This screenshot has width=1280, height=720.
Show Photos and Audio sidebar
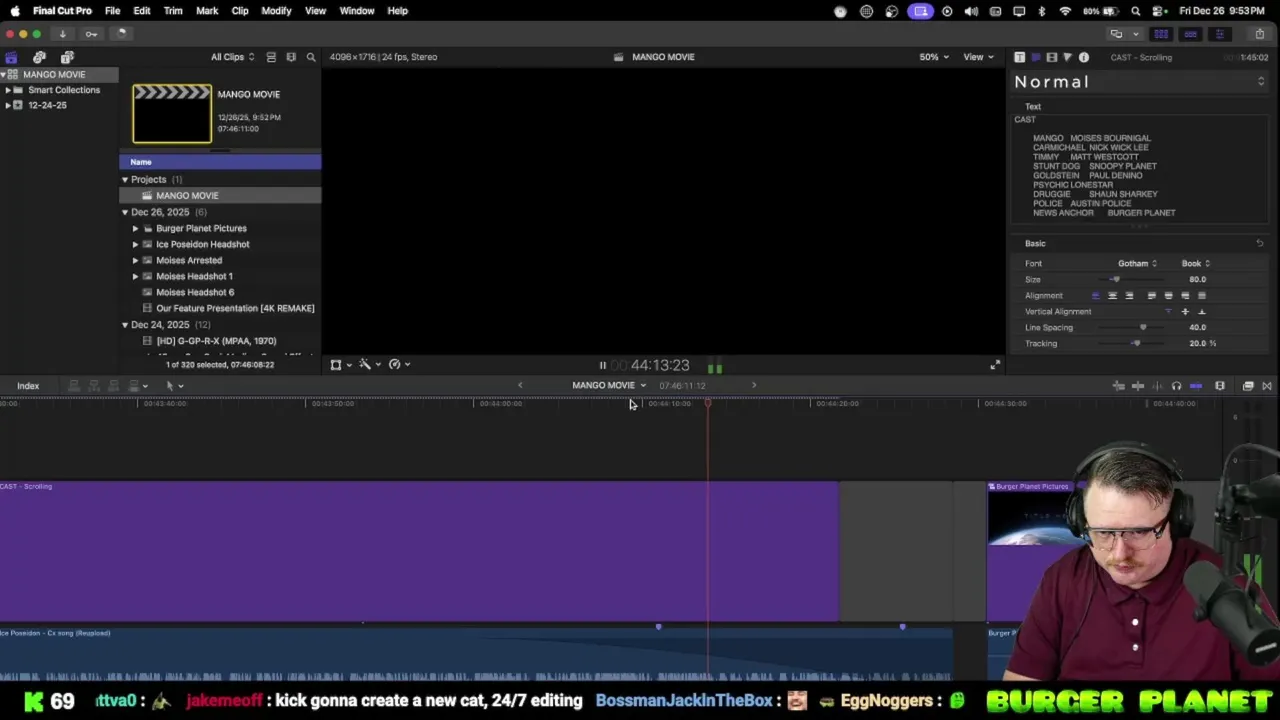coord(39,57)
